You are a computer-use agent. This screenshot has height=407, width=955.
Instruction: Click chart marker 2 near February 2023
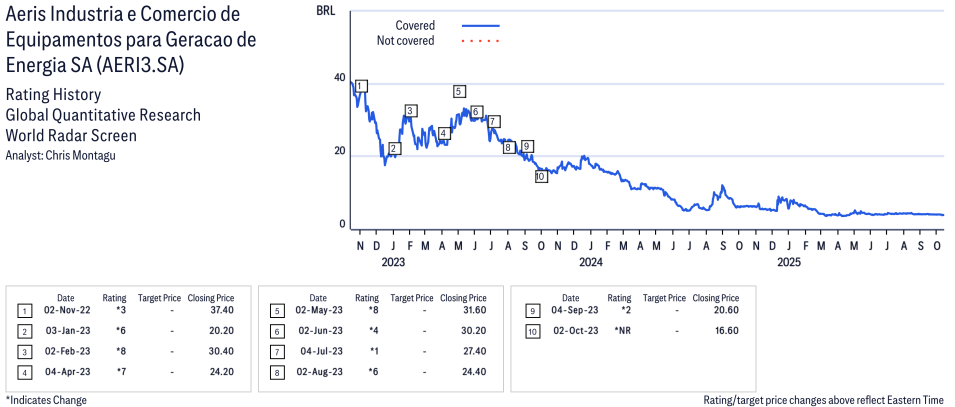[x=394, y=148]
